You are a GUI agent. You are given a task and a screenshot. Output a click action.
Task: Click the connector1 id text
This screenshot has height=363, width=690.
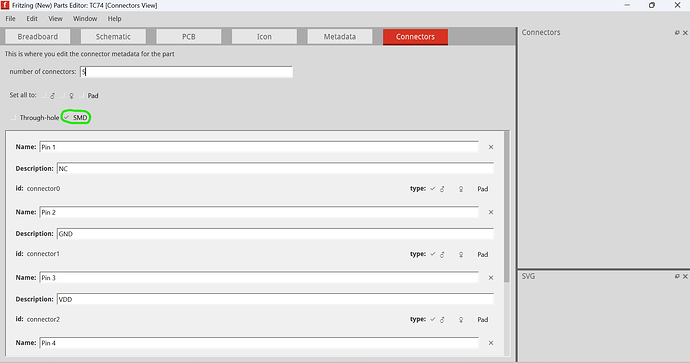[43, 254]
